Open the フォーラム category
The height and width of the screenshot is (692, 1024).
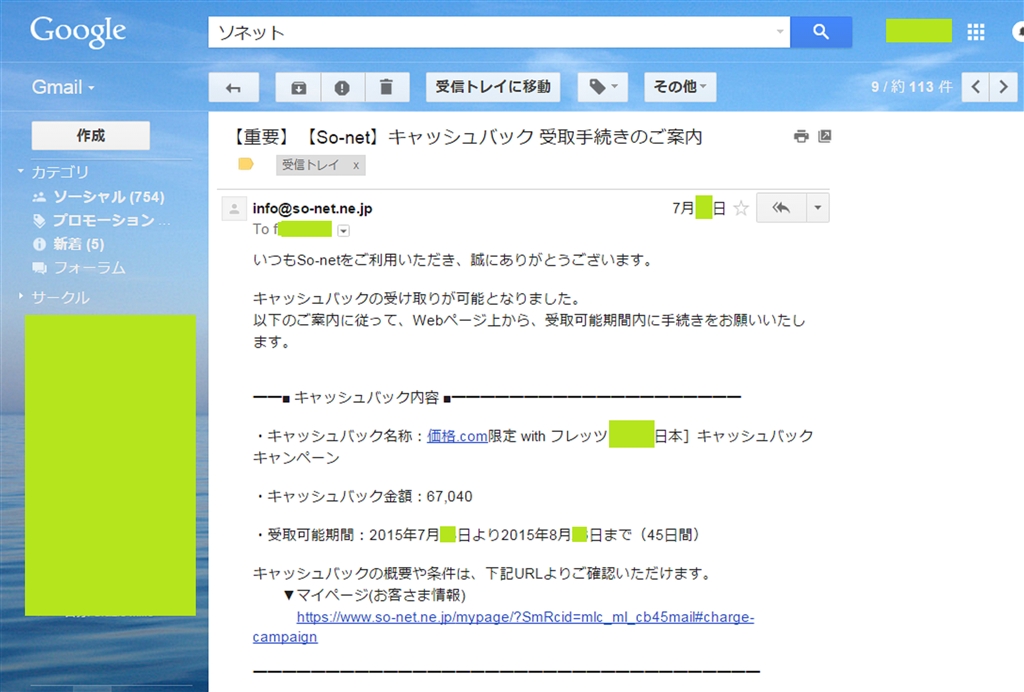[89, 267]
